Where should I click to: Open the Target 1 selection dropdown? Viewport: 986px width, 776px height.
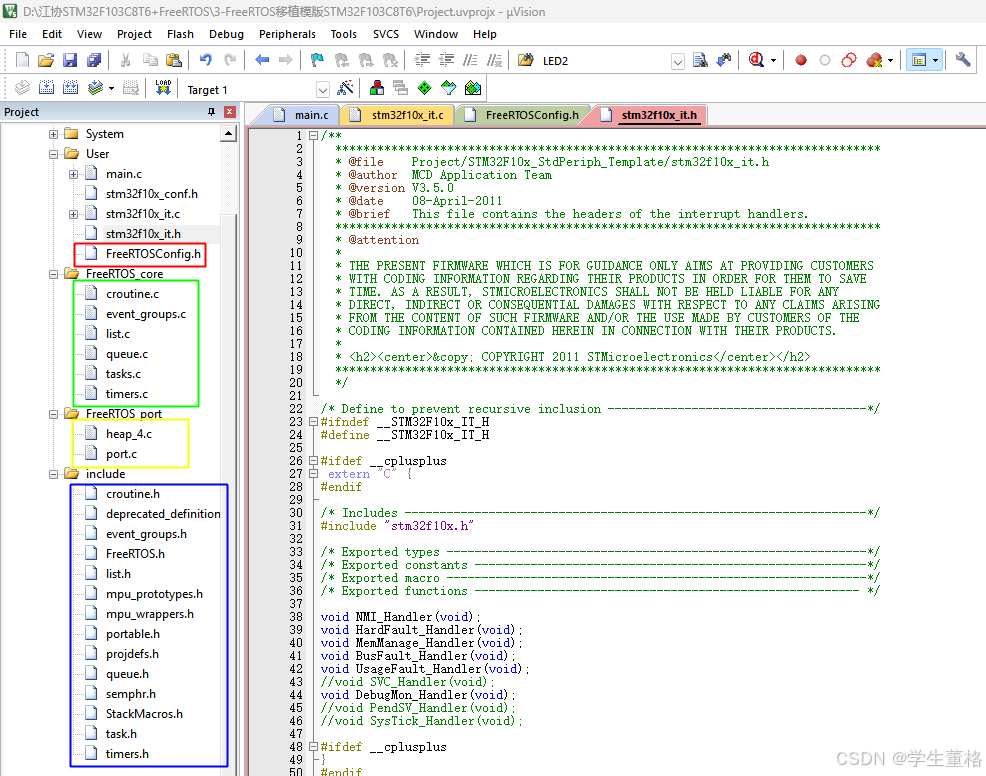pos(323,90)
